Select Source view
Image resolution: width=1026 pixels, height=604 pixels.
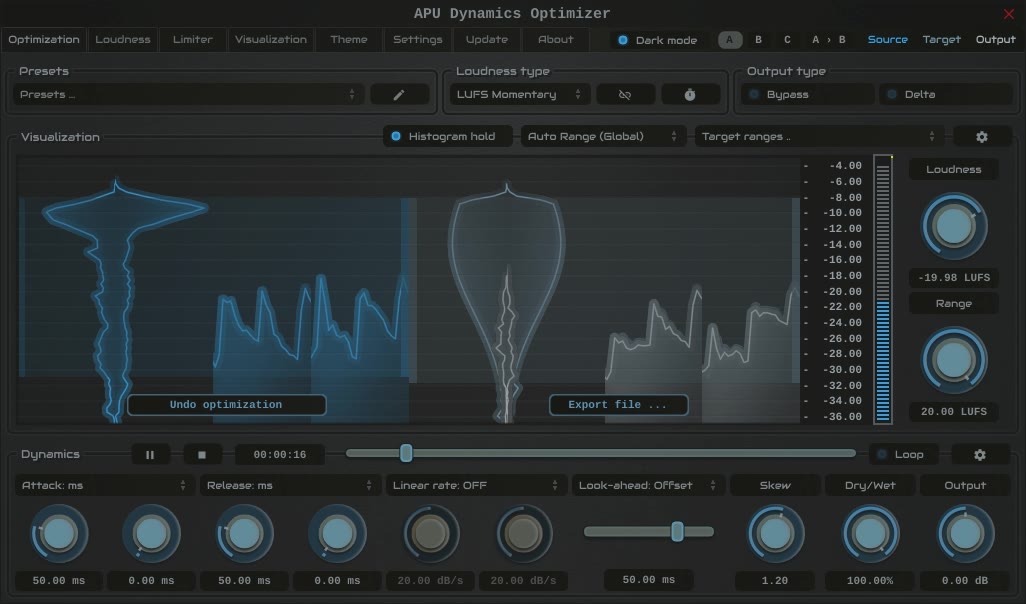click(x=887, y=40)
